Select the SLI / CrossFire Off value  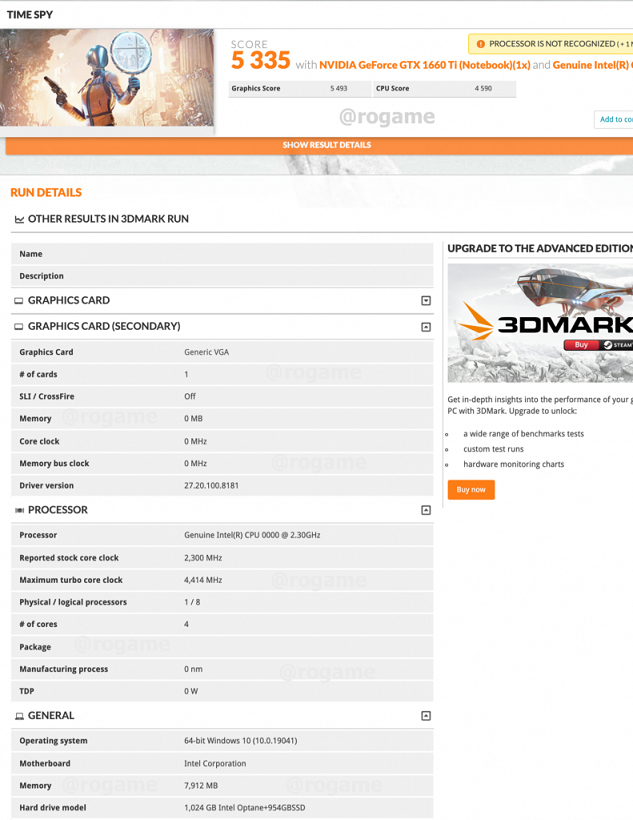(x=190, y=396)
